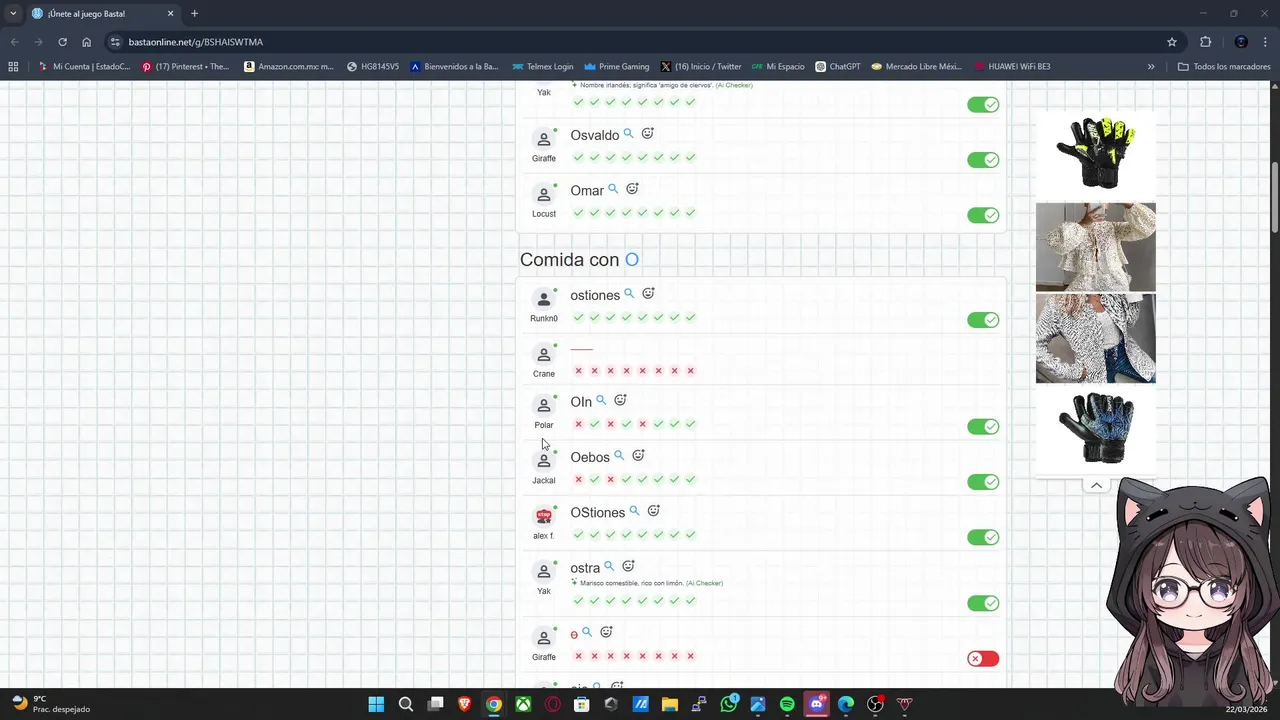Open the Xbox app in the taskbar
This screenshot has width=1280, height=720.
523,704
